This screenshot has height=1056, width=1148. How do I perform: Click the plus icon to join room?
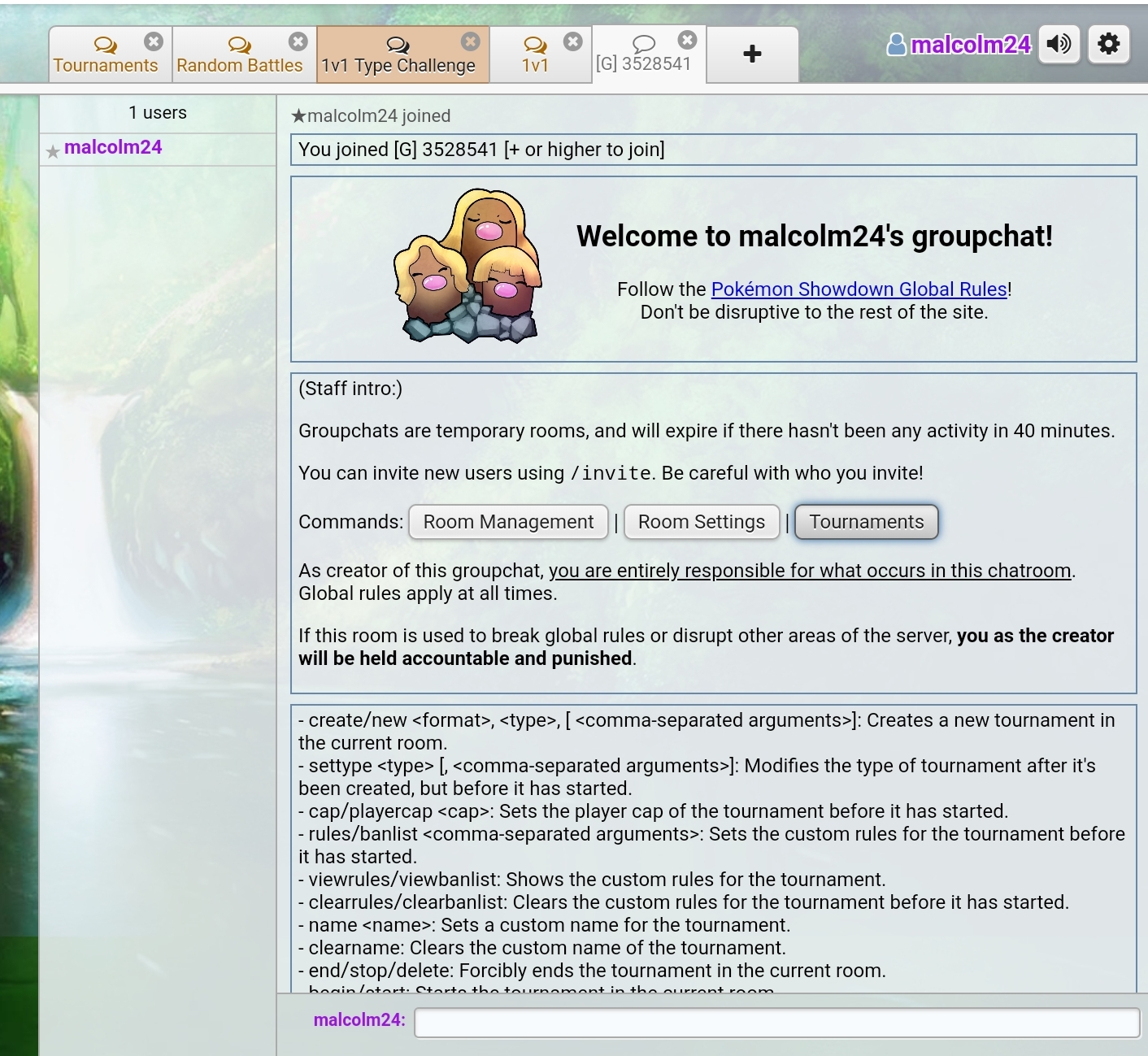pyautogui.click(x=752, y=54)
